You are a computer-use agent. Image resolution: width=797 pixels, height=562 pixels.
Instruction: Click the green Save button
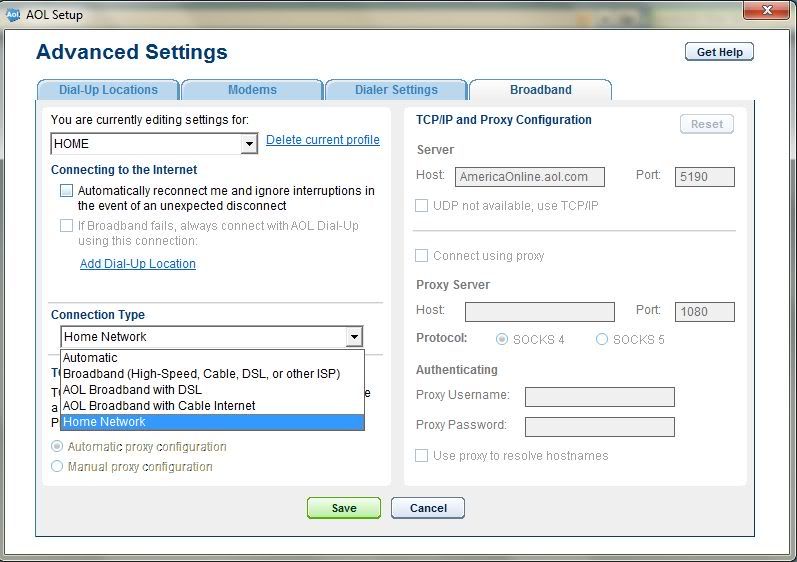(344, 508)
